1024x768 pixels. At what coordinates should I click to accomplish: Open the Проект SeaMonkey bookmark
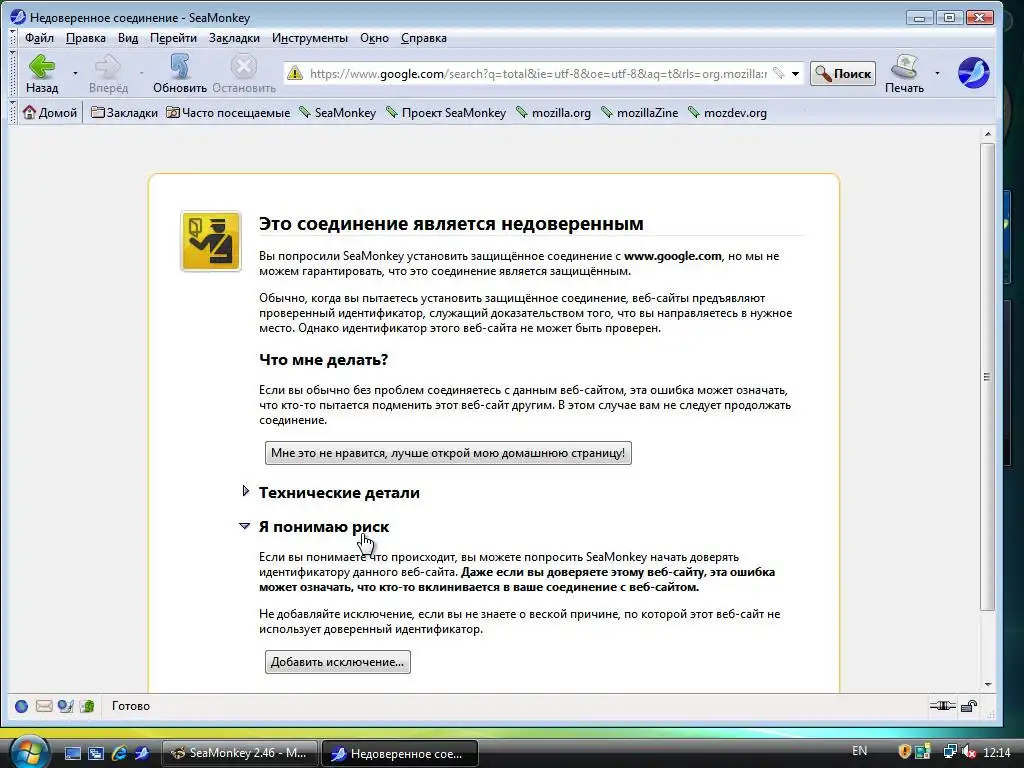pos(446,113)
